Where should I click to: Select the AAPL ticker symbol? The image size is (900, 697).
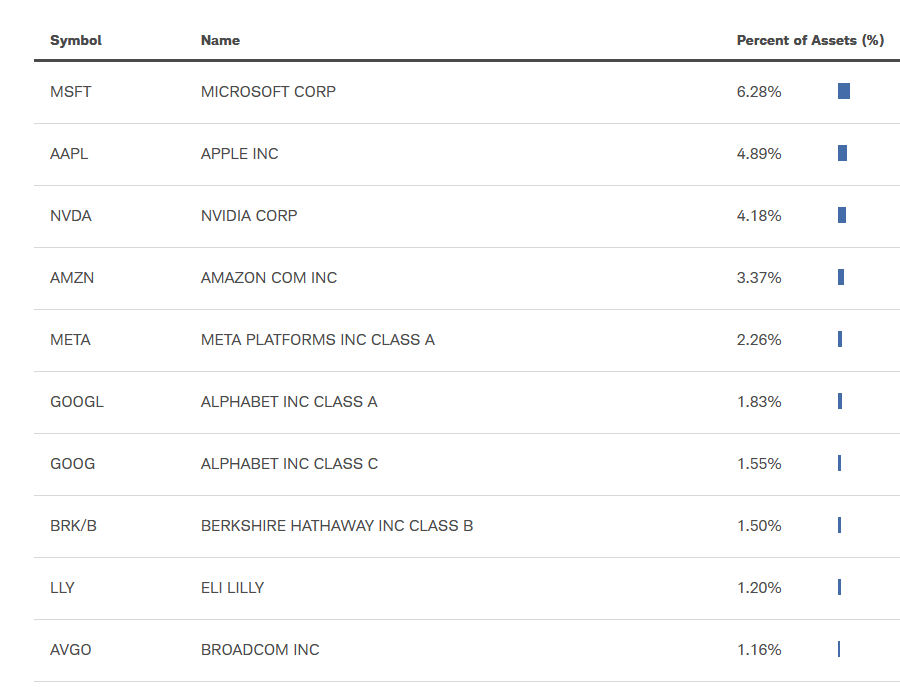point(69,154)
